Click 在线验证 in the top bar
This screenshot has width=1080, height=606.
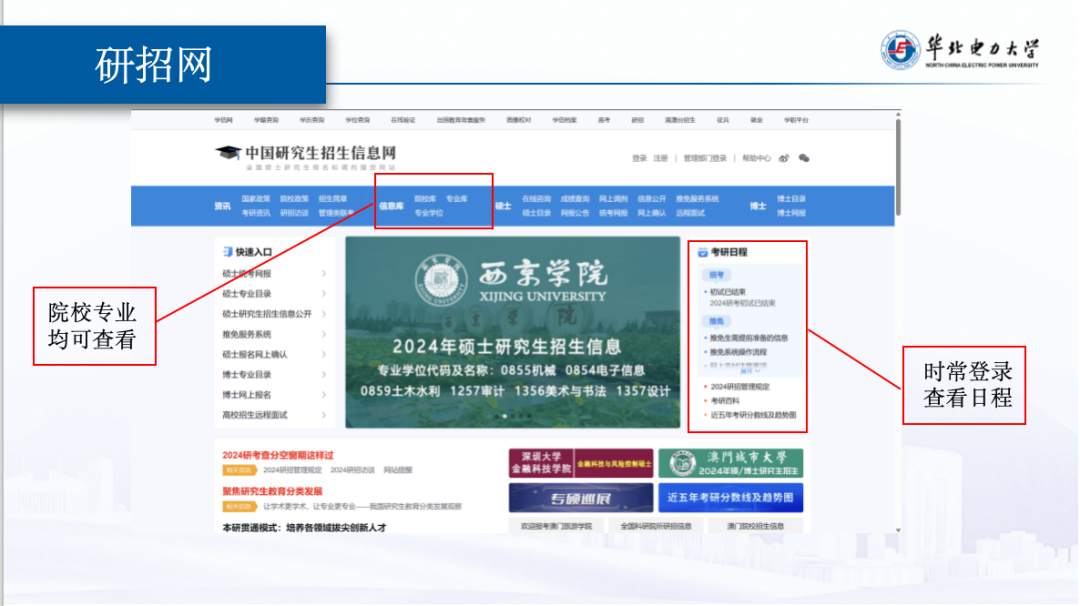click(x=403, y=120)
